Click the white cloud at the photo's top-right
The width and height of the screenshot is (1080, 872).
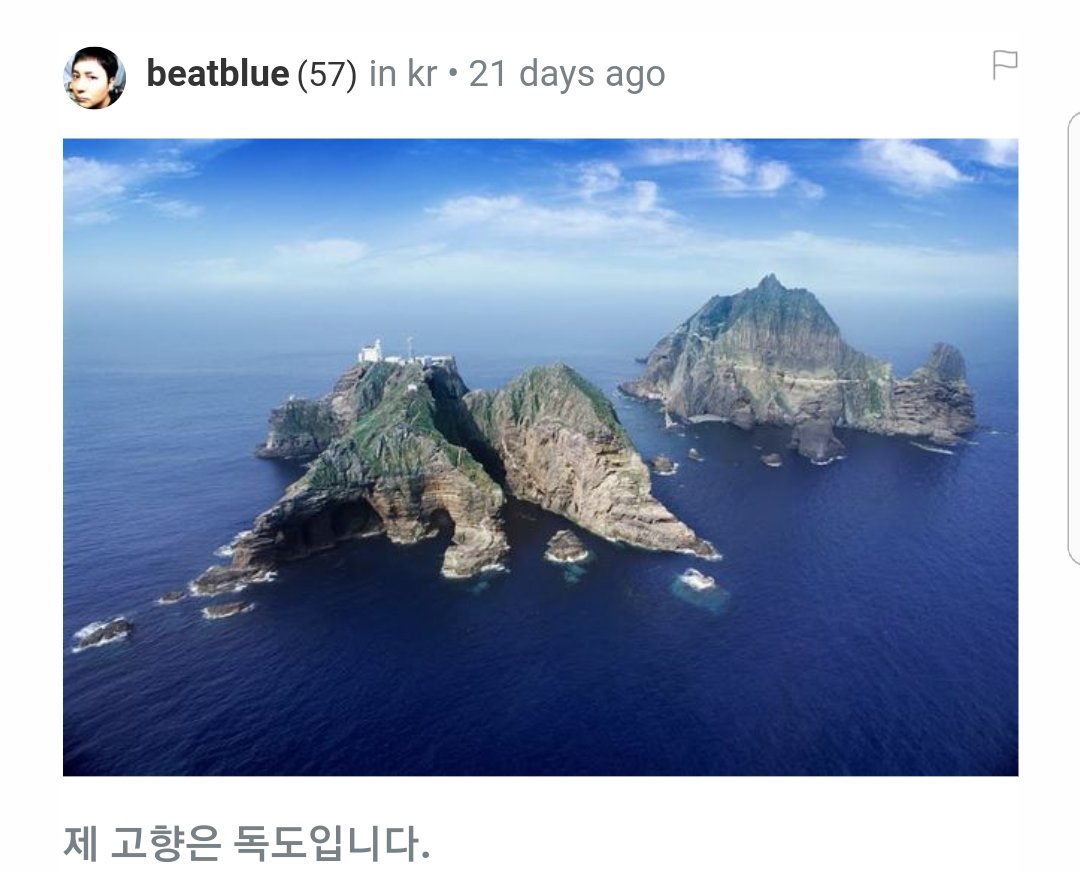pos(909,165)
